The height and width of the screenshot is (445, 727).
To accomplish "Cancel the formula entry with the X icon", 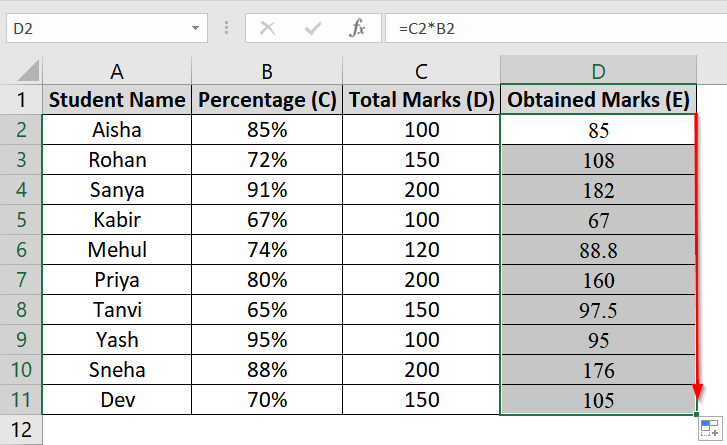I will [x=268, y=28].
